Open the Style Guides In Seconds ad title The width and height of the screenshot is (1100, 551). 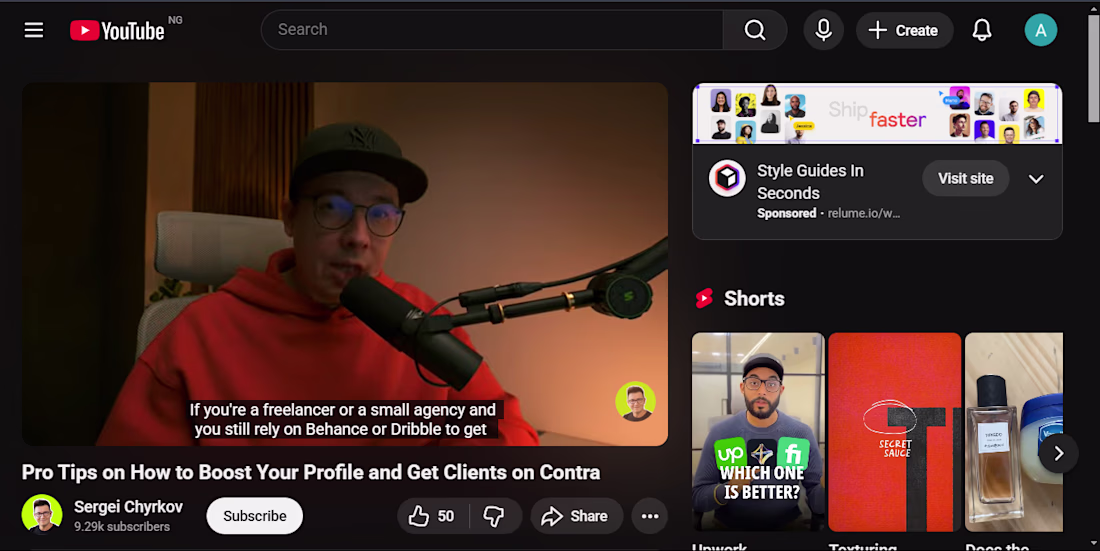click(x=810, y=181)
